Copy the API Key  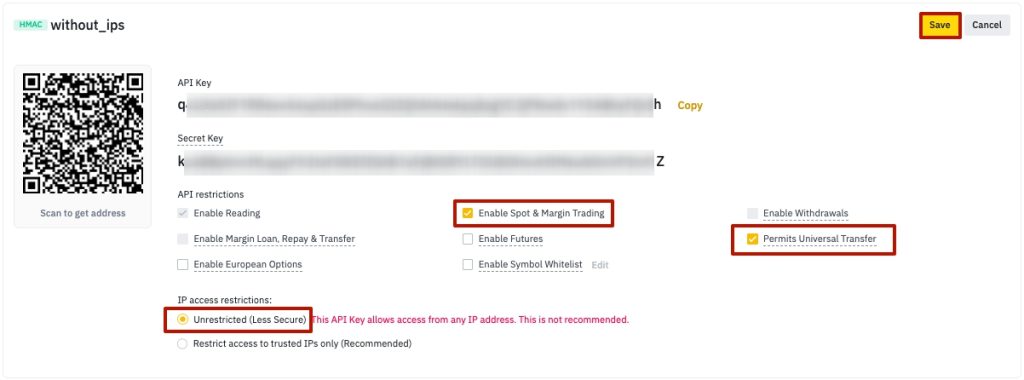click(690, 105)
